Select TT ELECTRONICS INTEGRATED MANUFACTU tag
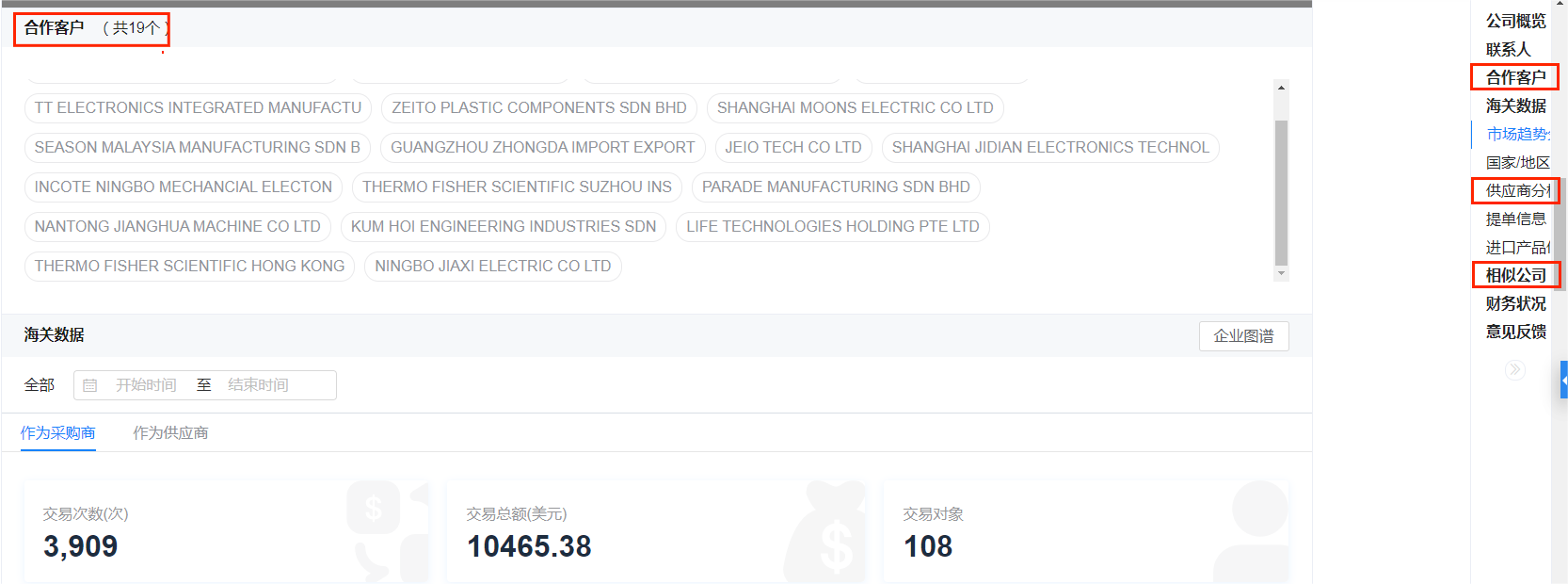The image size is (1568, 584). [198, 108]
